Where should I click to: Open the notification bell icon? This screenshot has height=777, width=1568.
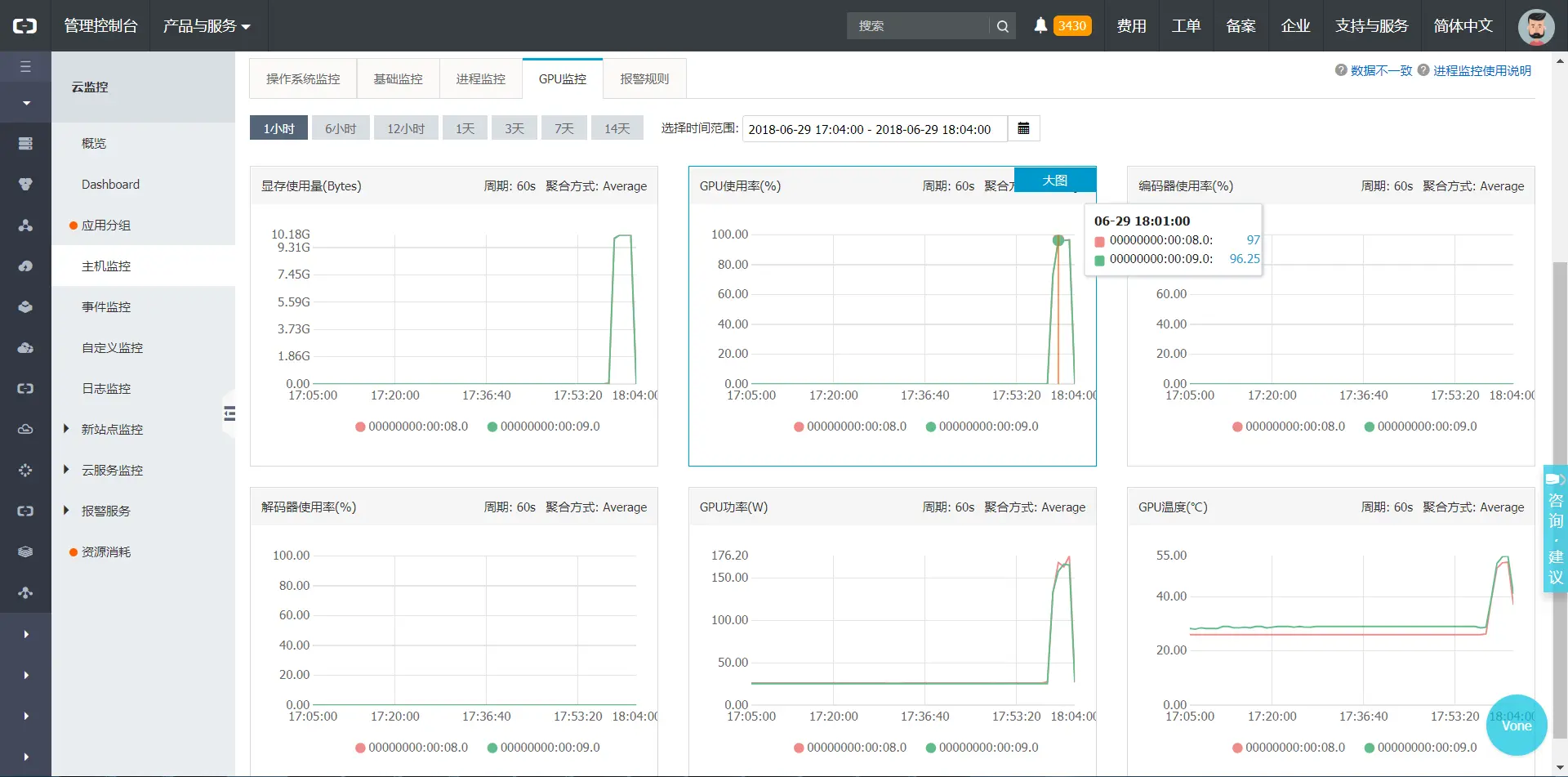click(1040, 25)
